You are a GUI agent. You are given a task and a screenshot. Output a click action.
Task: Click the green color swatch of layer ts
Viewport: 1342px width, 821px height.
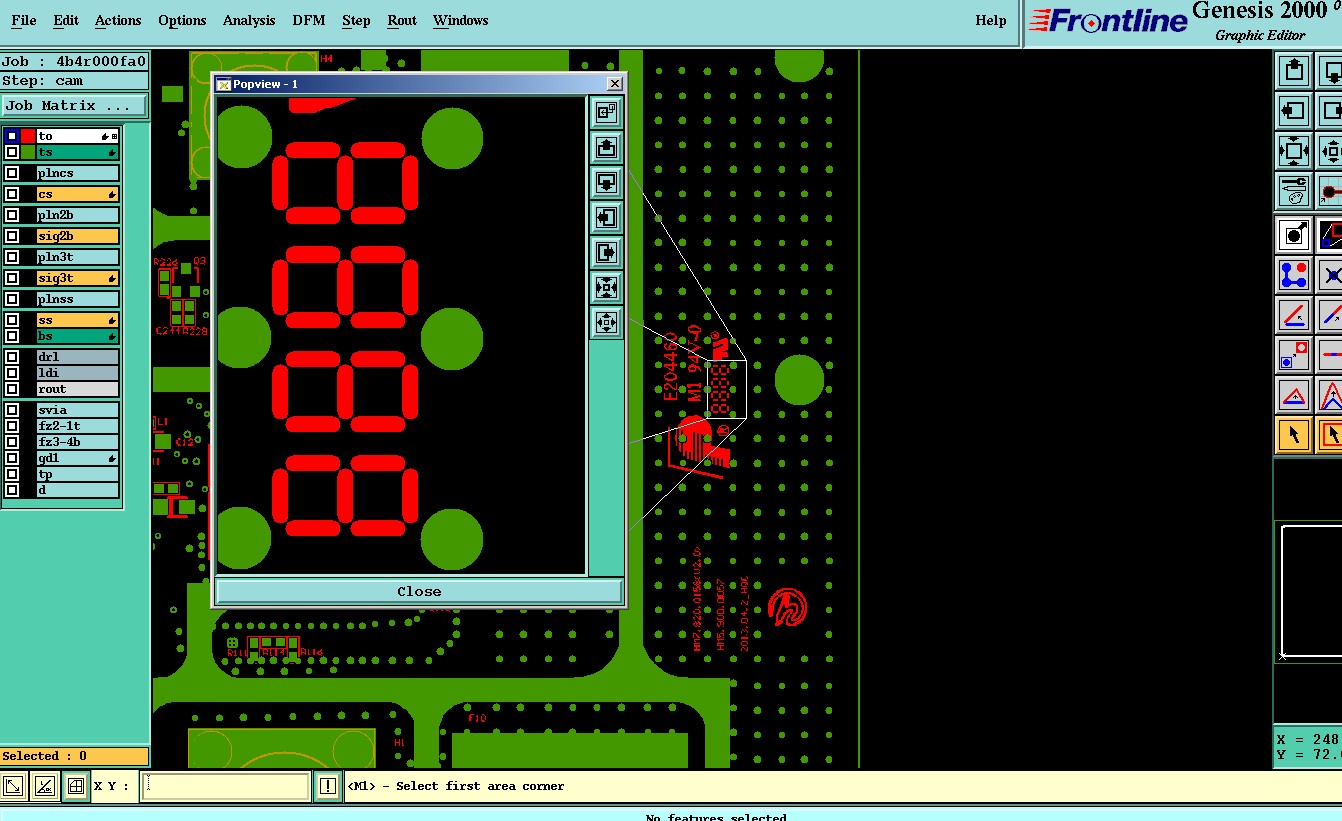pos(28,152)
